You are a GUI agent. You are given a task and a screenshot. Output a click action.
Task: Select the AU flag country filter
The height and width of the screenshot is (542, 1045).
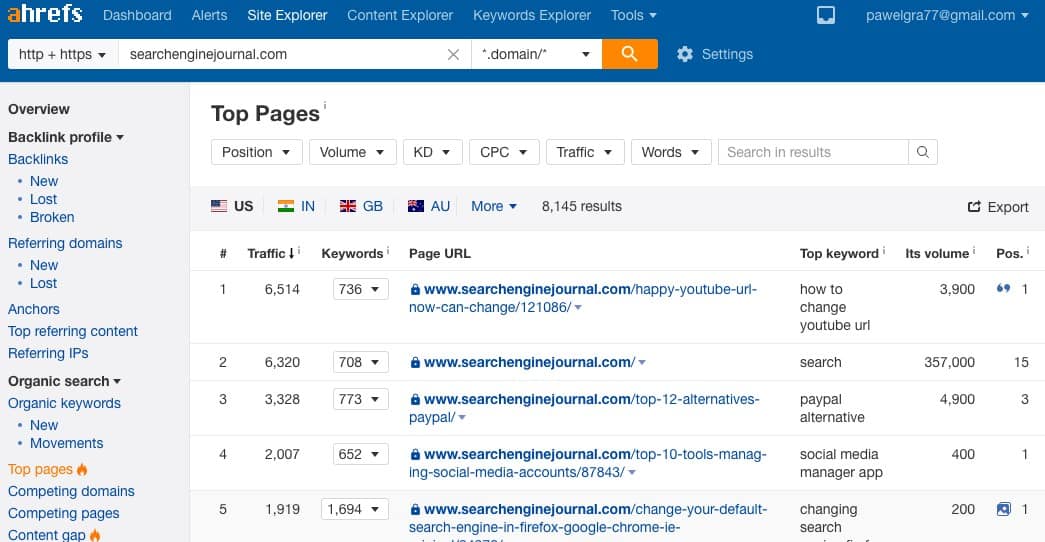pyautogui.click(x=429, y=206)
